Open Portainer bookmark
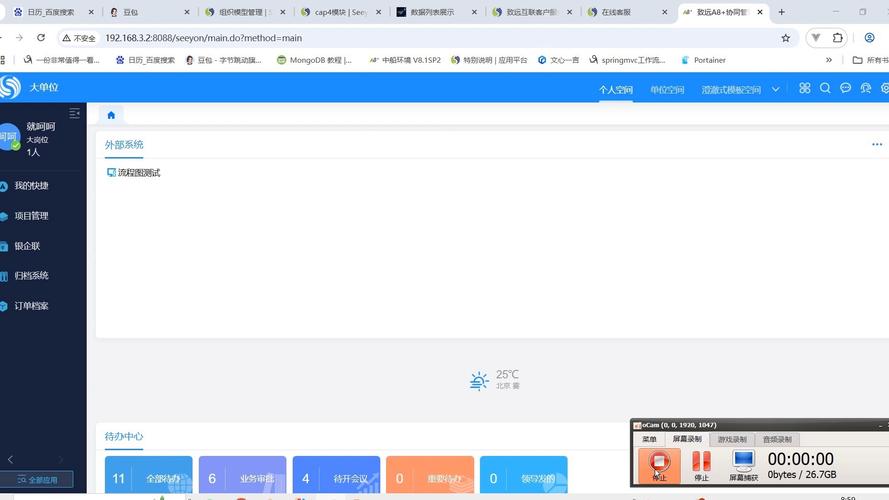Viewport: 889px width, 500px height. tap(704, 60)
